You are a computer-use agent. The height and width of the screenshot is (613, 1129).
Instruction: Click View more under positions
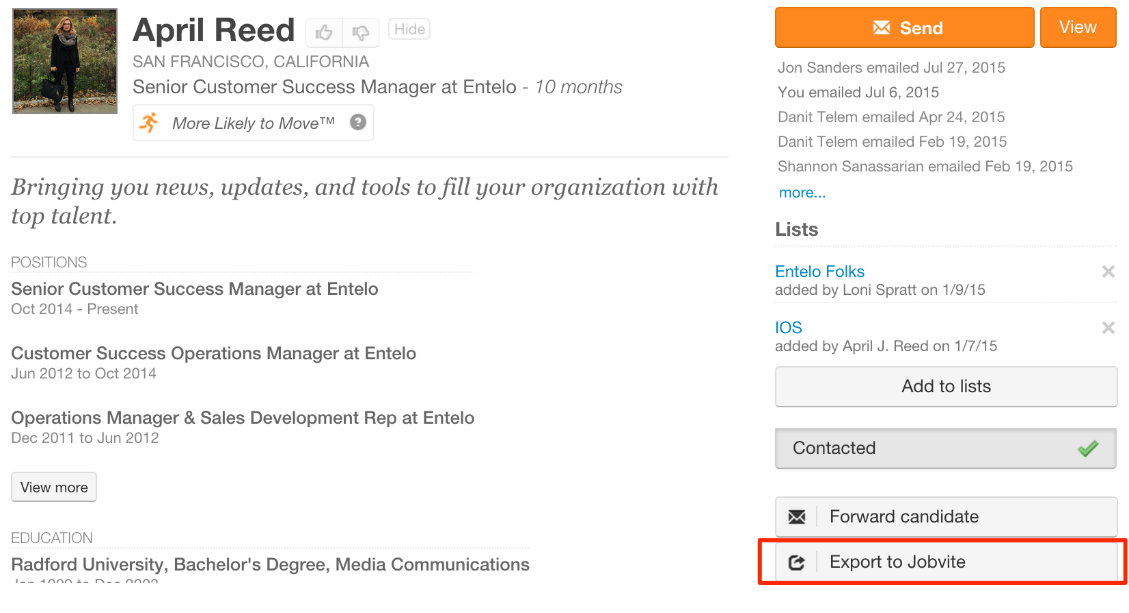(54, 487)
